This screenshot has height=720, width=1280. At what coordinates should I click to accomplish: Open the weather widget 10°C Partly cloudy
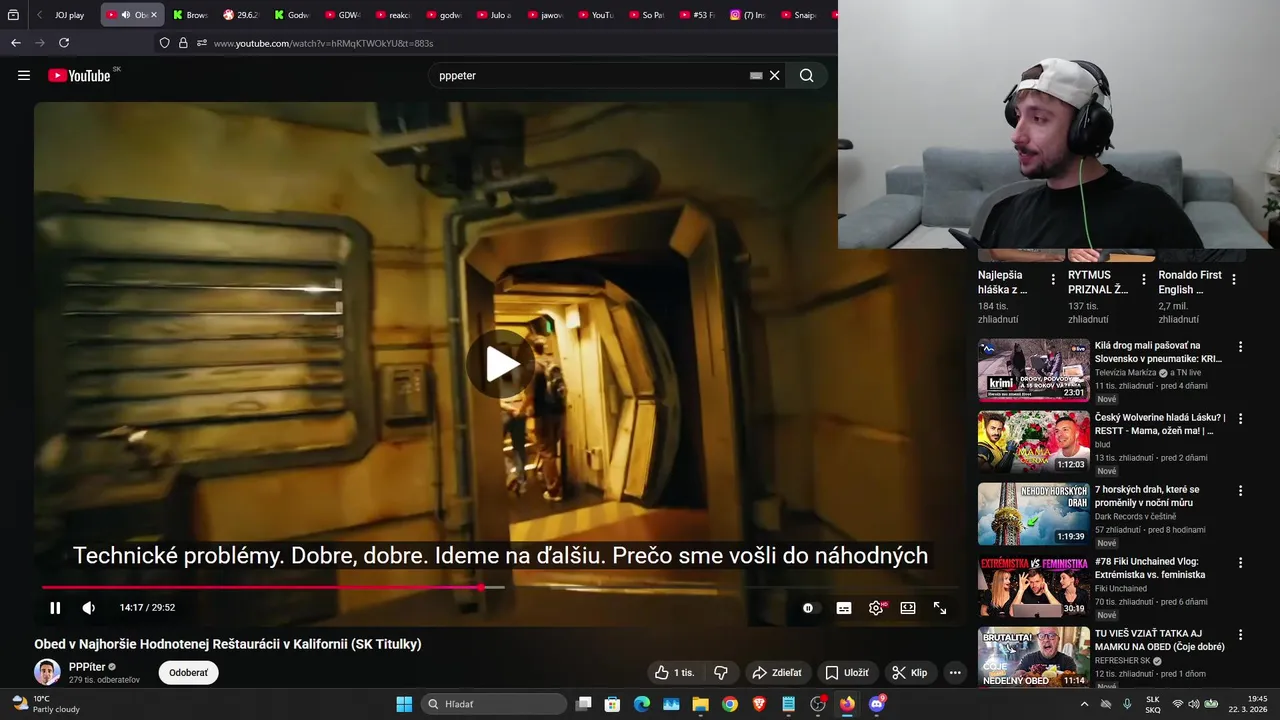click(x=45, y=704)
